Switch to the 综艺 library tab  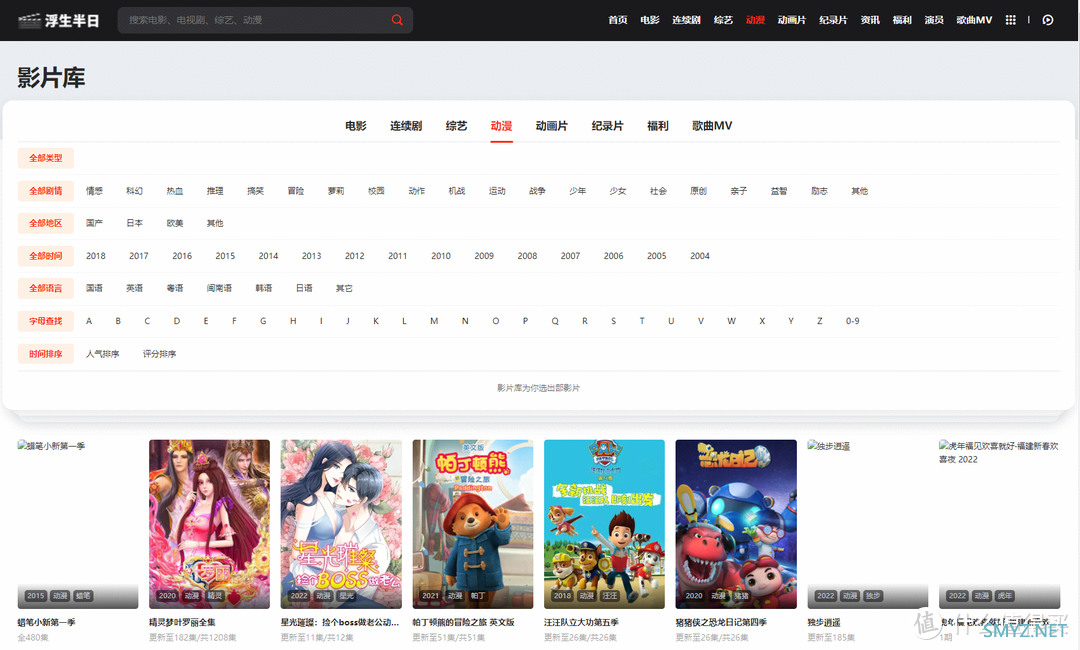[456, 126]
